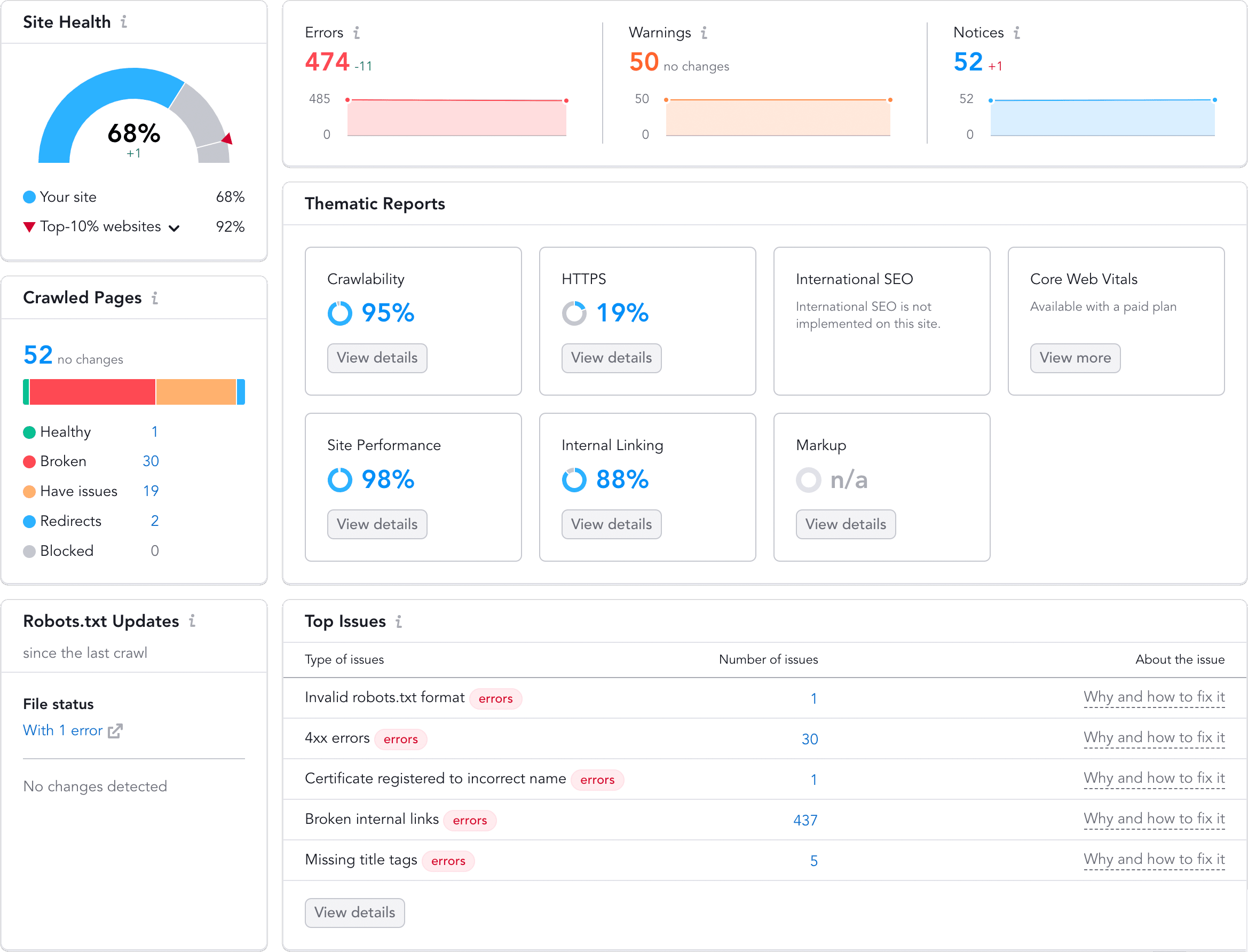Open Why and how to fix it for Missing title tags
Image resolution: width=1248 pixels, height=952 pixels.
1154,860
